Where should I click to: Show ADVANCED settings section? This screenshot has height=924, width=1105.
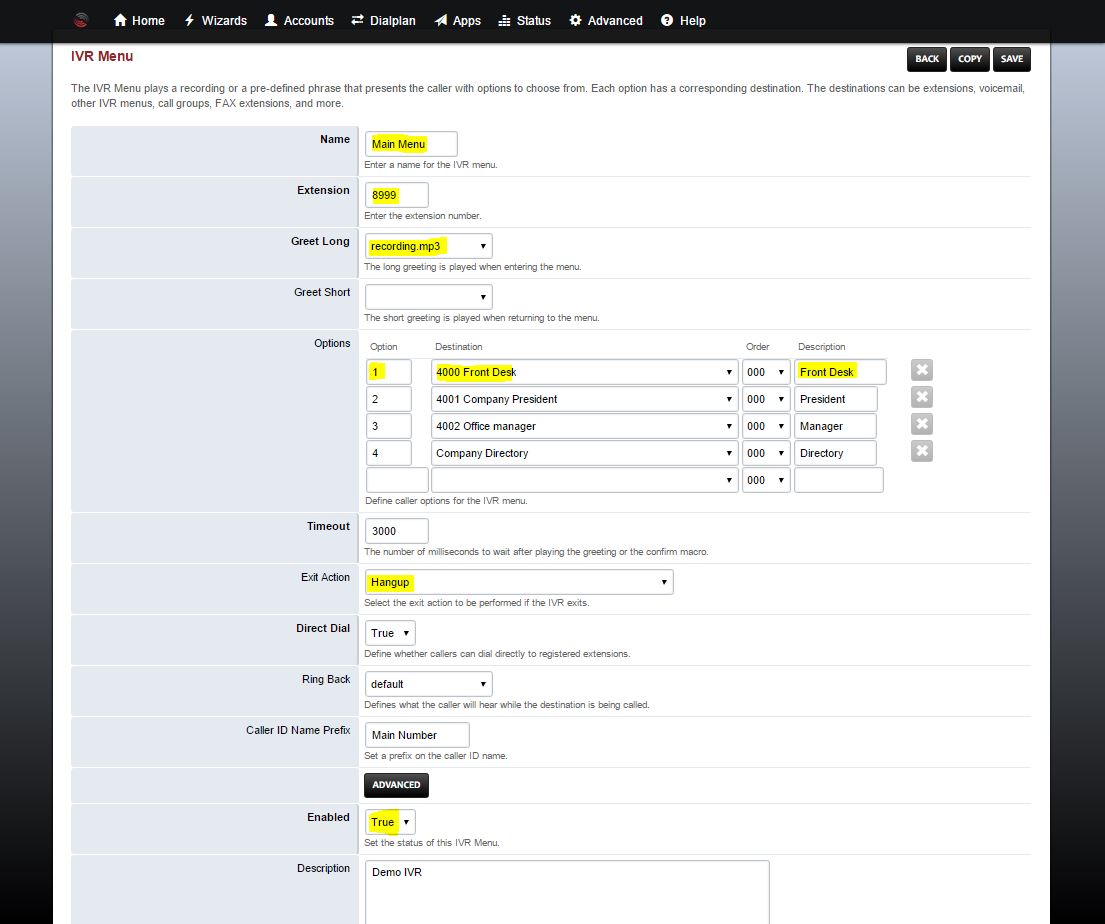click(x=396, y=785)
